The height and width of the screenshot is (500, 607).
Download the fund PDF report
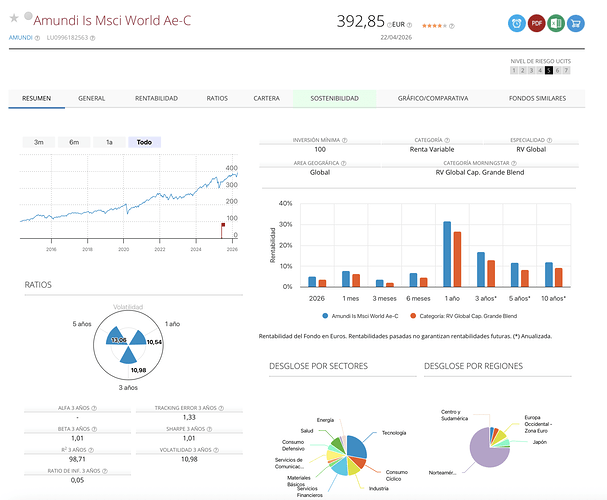[536, 24]
